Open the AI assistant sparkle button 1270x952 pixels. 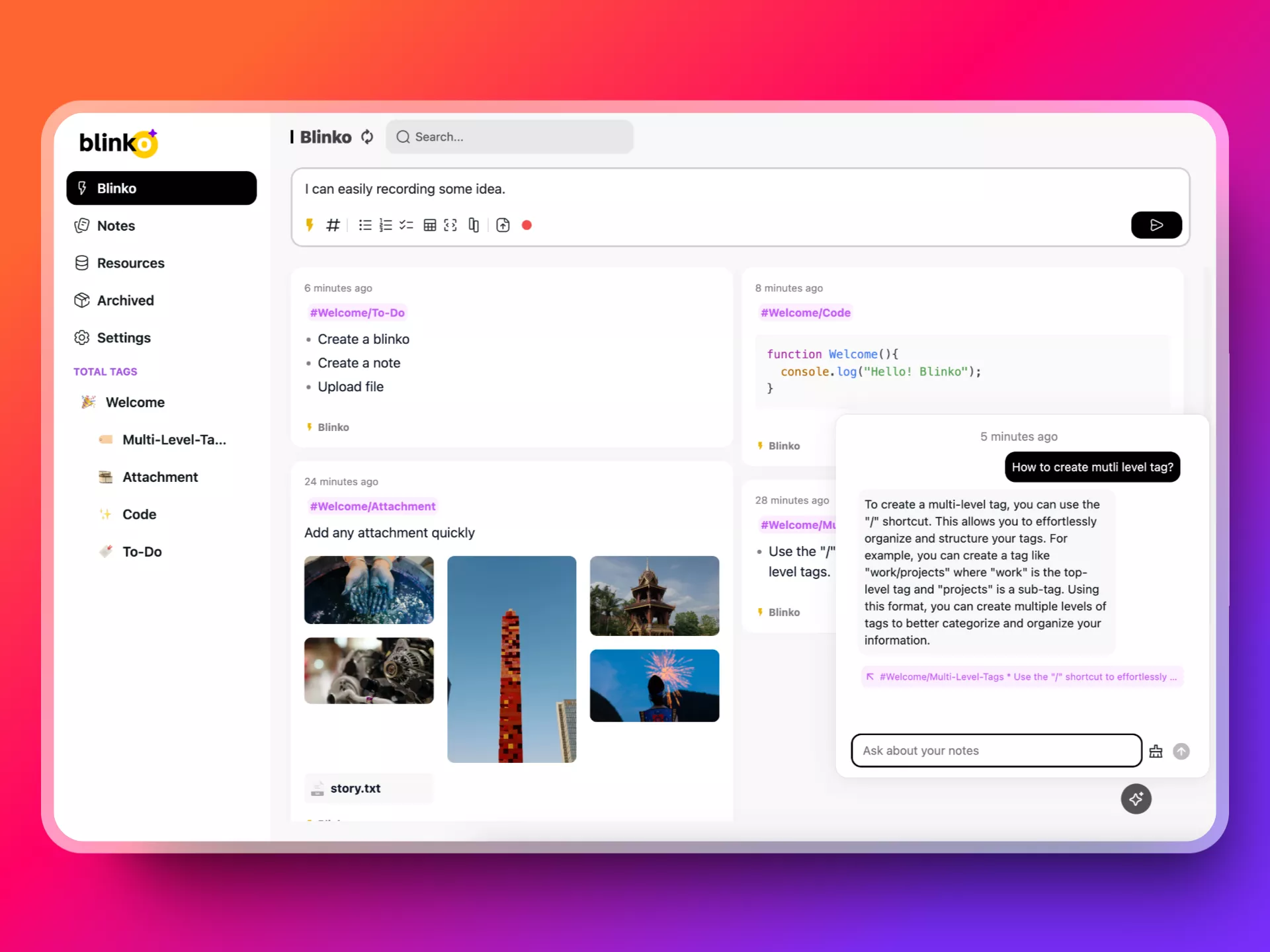1136,798
